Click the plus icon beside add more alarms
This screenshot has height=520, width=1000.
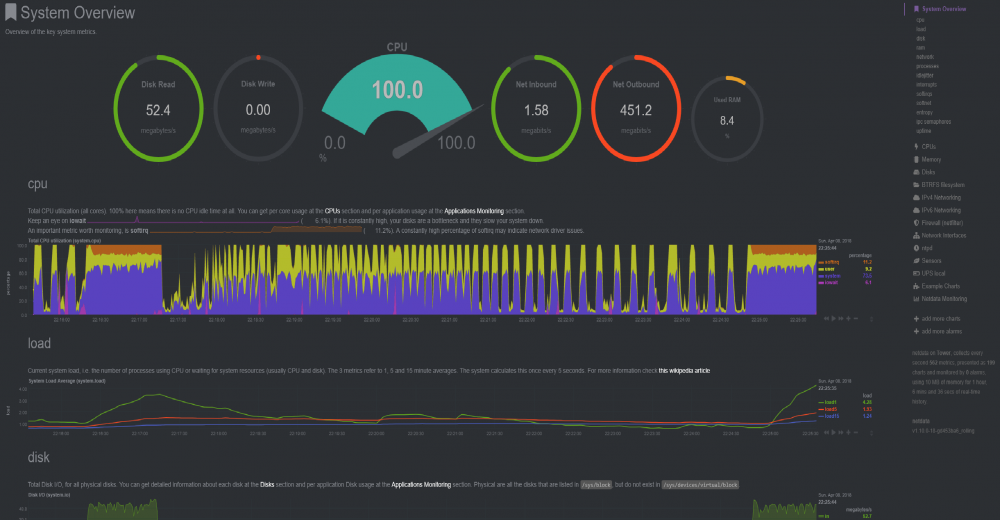916,332
